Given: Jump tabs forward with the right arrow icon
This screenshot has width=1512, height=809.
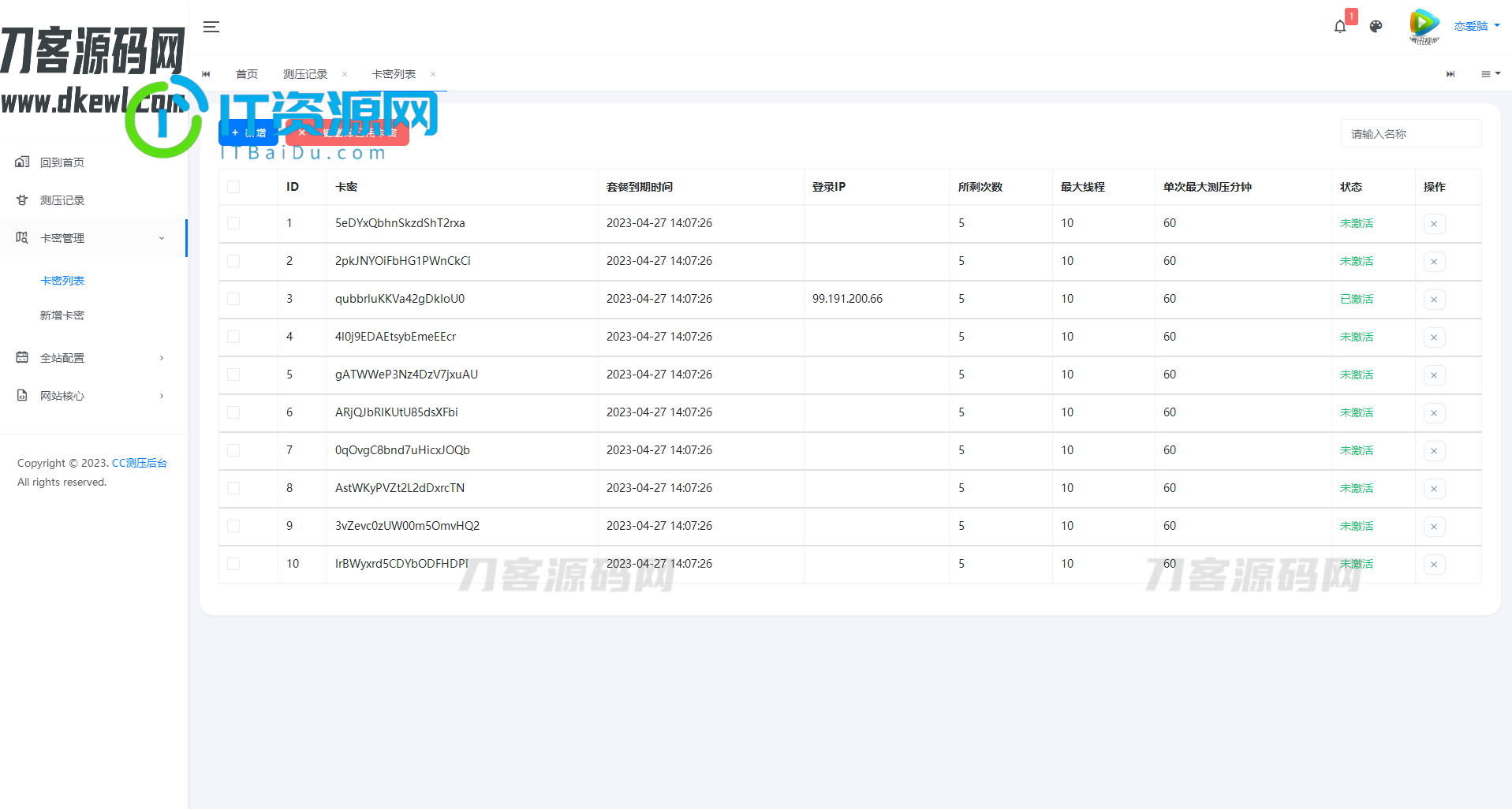Looking at the screenshot, I should pos(1450,74).
